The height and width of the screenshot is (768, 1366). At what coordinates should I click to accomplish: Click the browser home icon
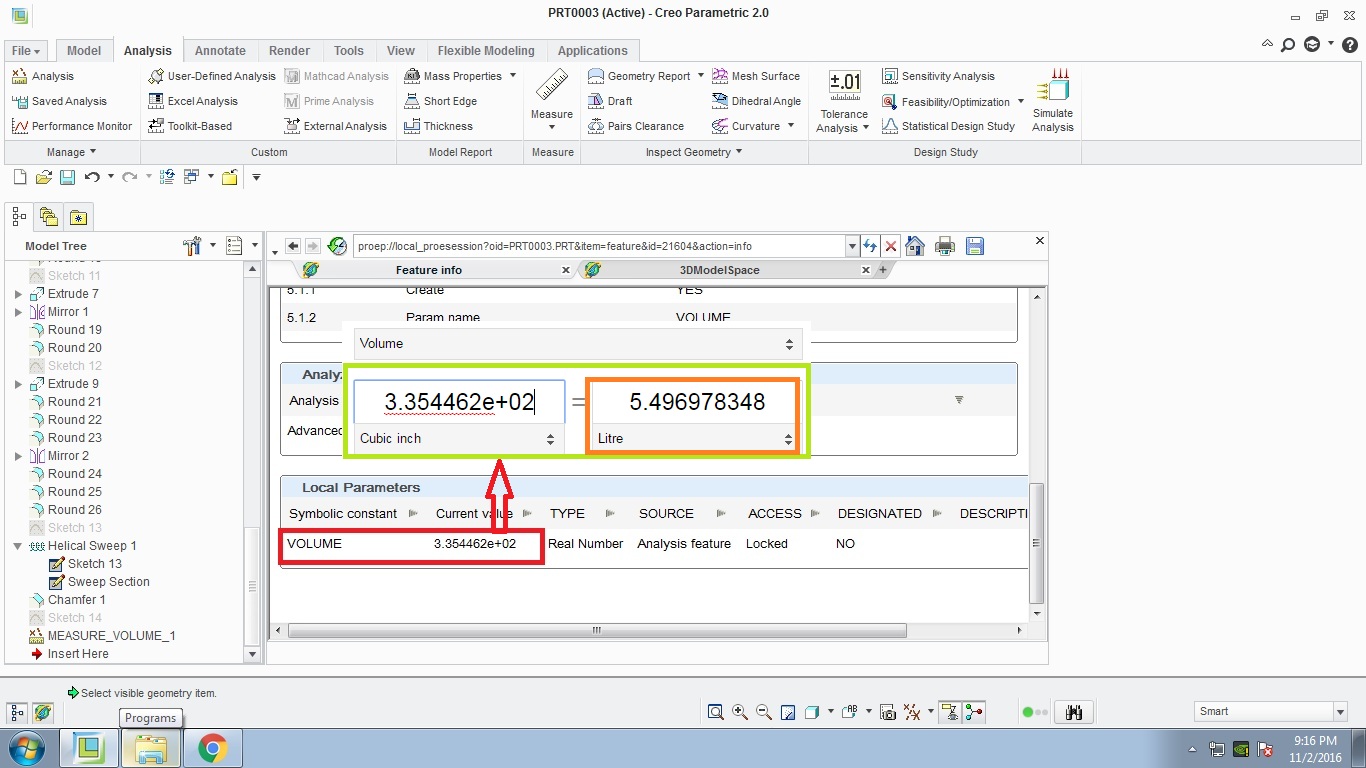[x=914, y=246]
